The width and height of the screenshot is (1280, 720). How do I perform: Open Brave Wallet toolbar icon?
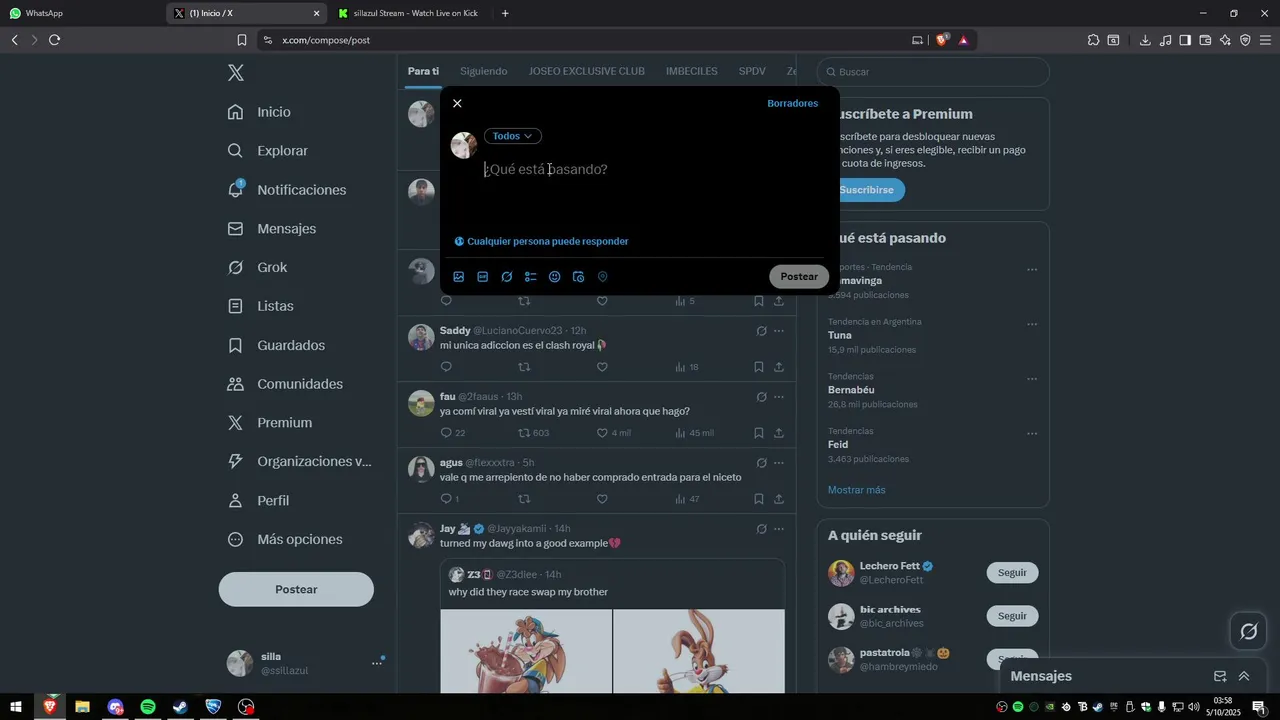coord(1205,40)
